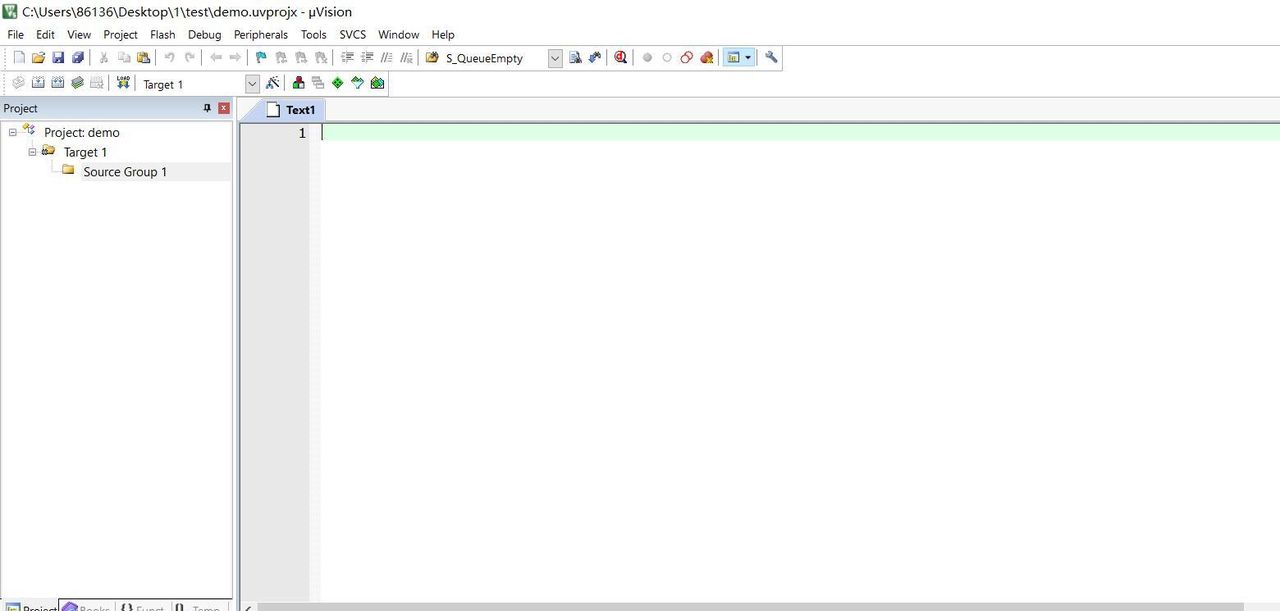The width and height of the screenshot is (1280, 611).
Task: Toggle breakpoint enable with linked circles icon
Action: [x=686, y=58]
